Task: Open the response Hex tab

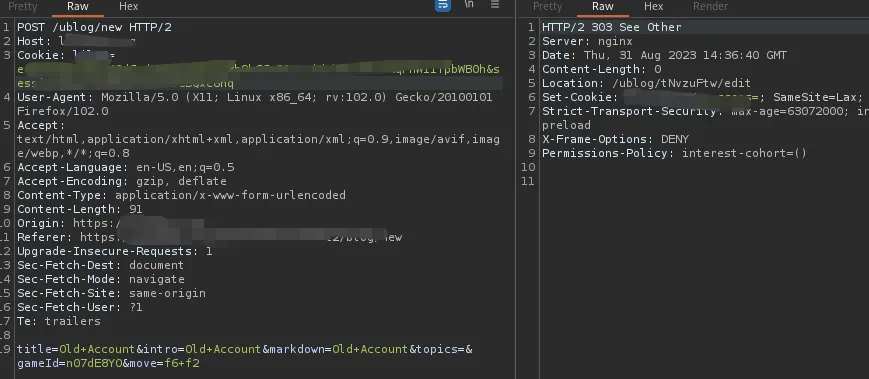Action: pyautogui.click(x=653, y=7)
